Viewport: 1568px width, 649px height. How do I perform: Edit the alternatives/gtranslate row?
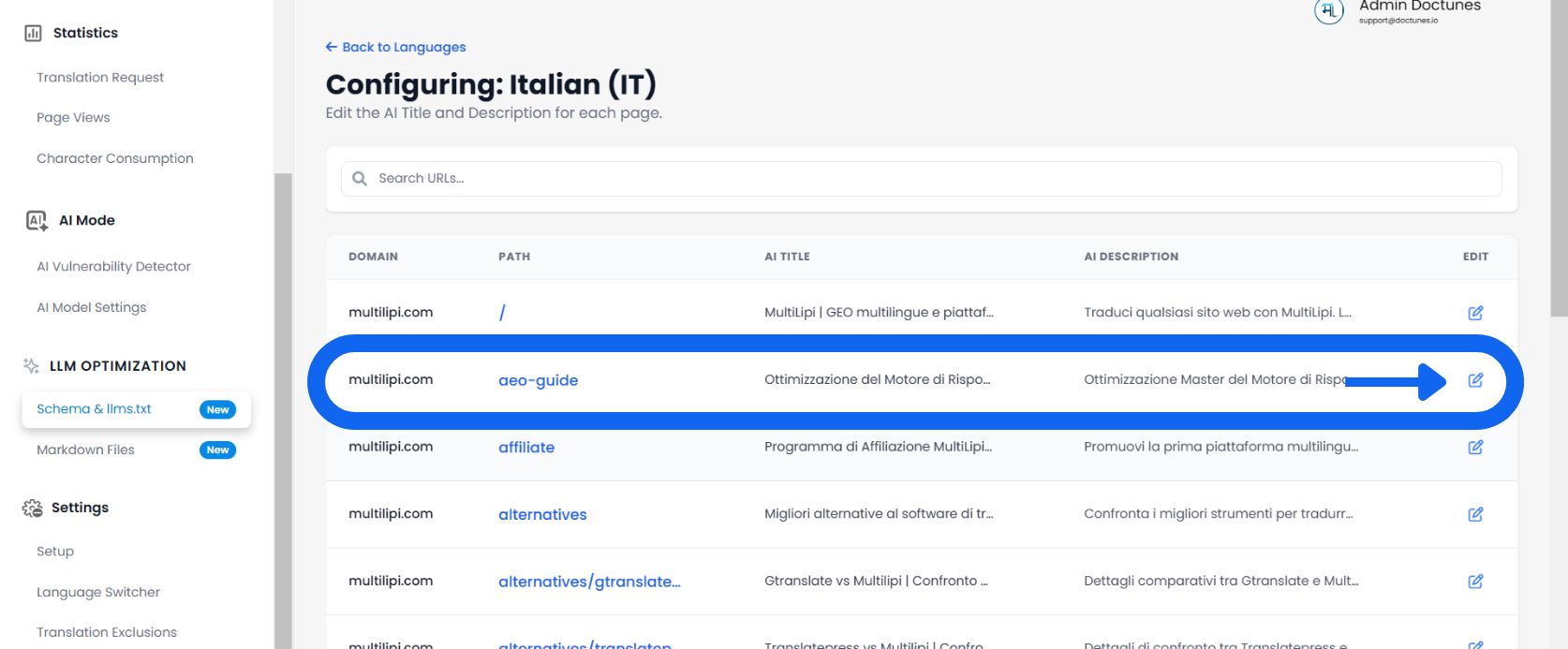[x=1475, y=582]
